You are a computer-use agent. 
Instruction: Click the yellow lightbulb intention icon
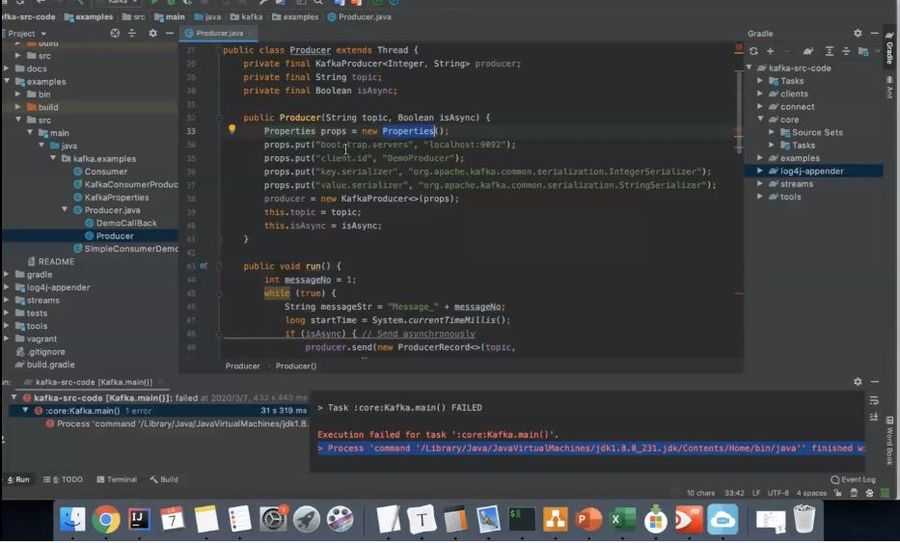(x=232, y=129)
